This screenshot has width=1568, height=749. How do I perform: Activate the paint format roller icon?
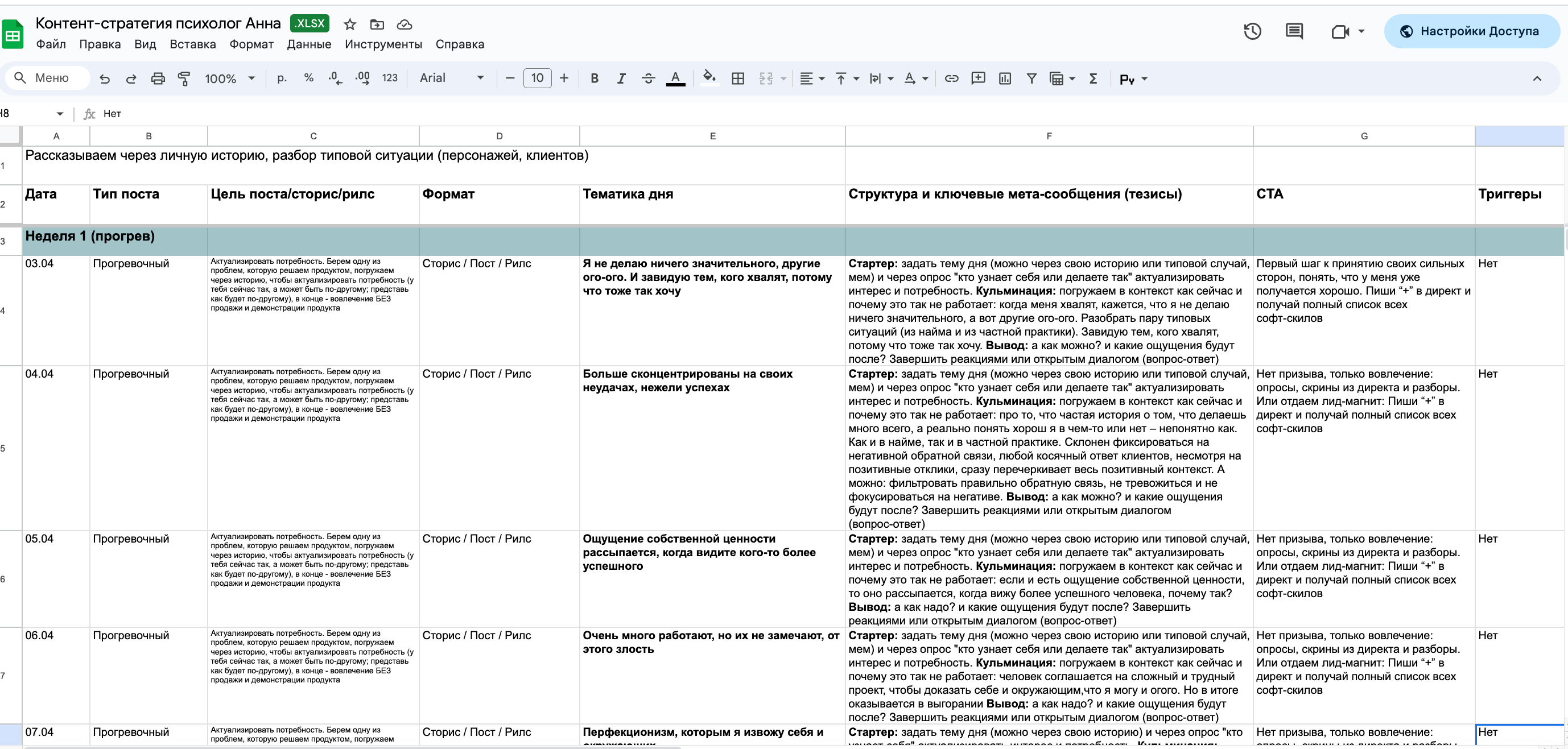click(x=184, y=78)
